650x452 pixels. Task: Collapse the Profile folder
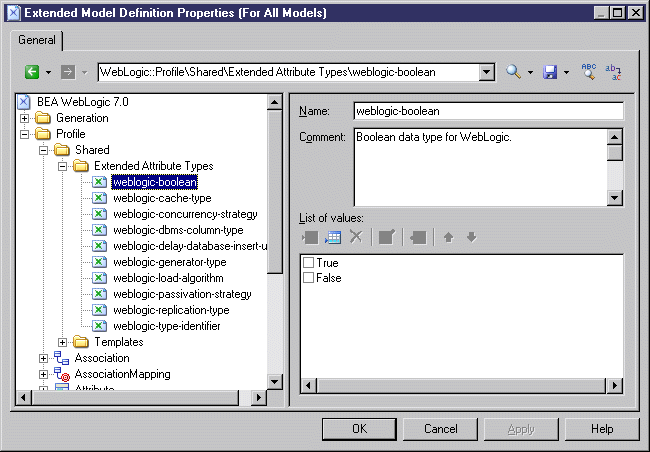[24, 134]
